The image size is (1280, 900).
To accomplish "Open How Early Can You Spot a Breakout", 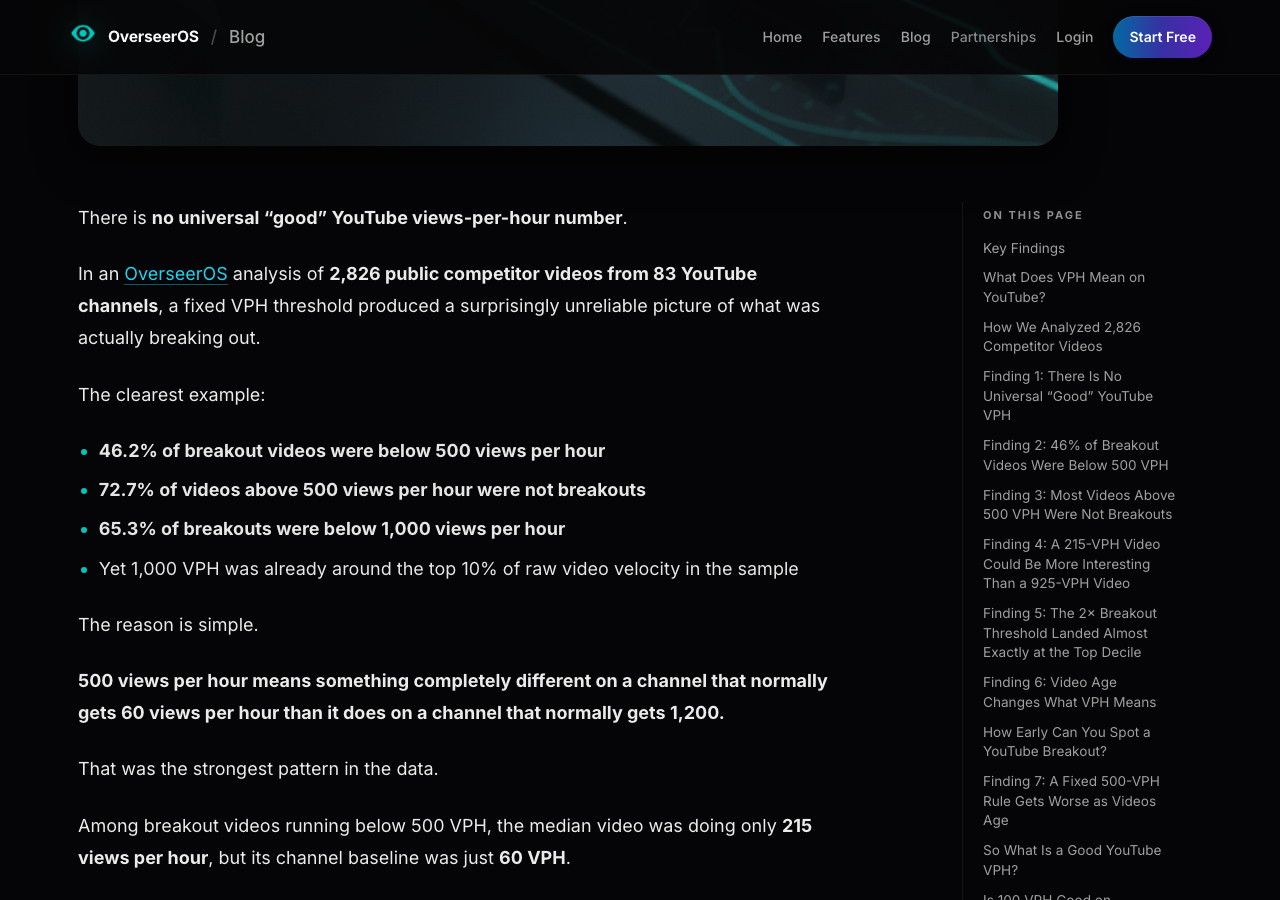I will [1067, 742].
